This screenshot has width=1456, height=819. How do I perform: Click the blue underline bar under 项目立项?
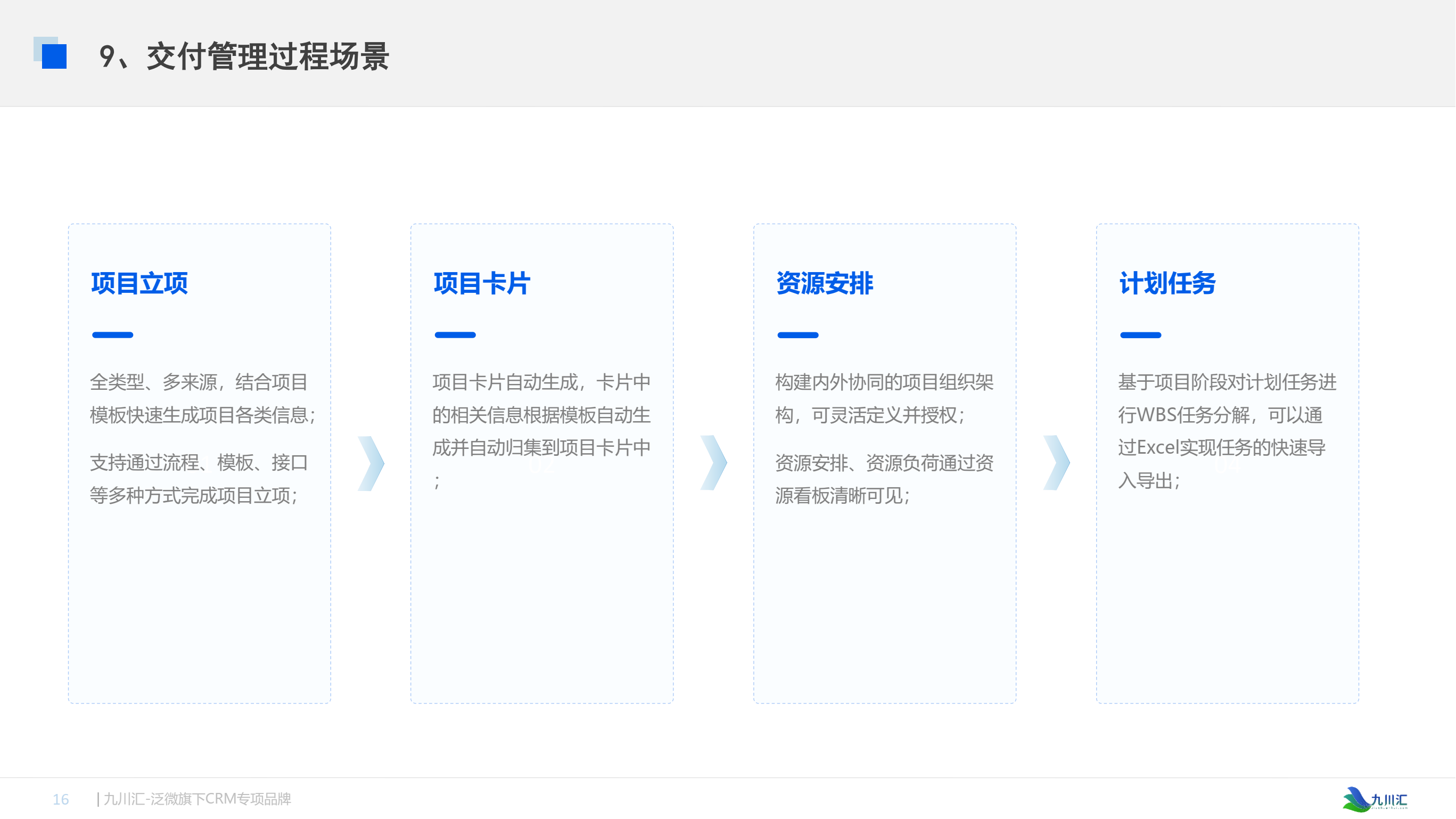point(112,335)
